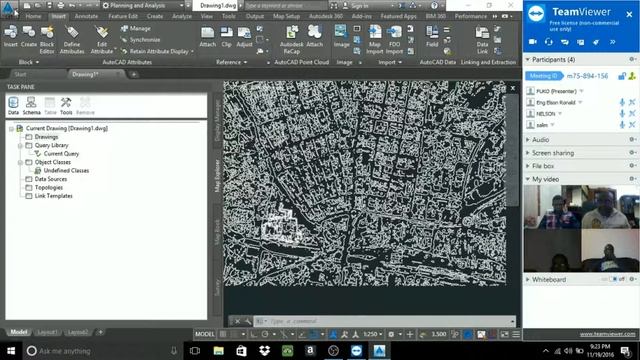Toggle the meeting lock icon
This screenshot has height=360, width=640.
pyautogui.click(x=622, y=76)
